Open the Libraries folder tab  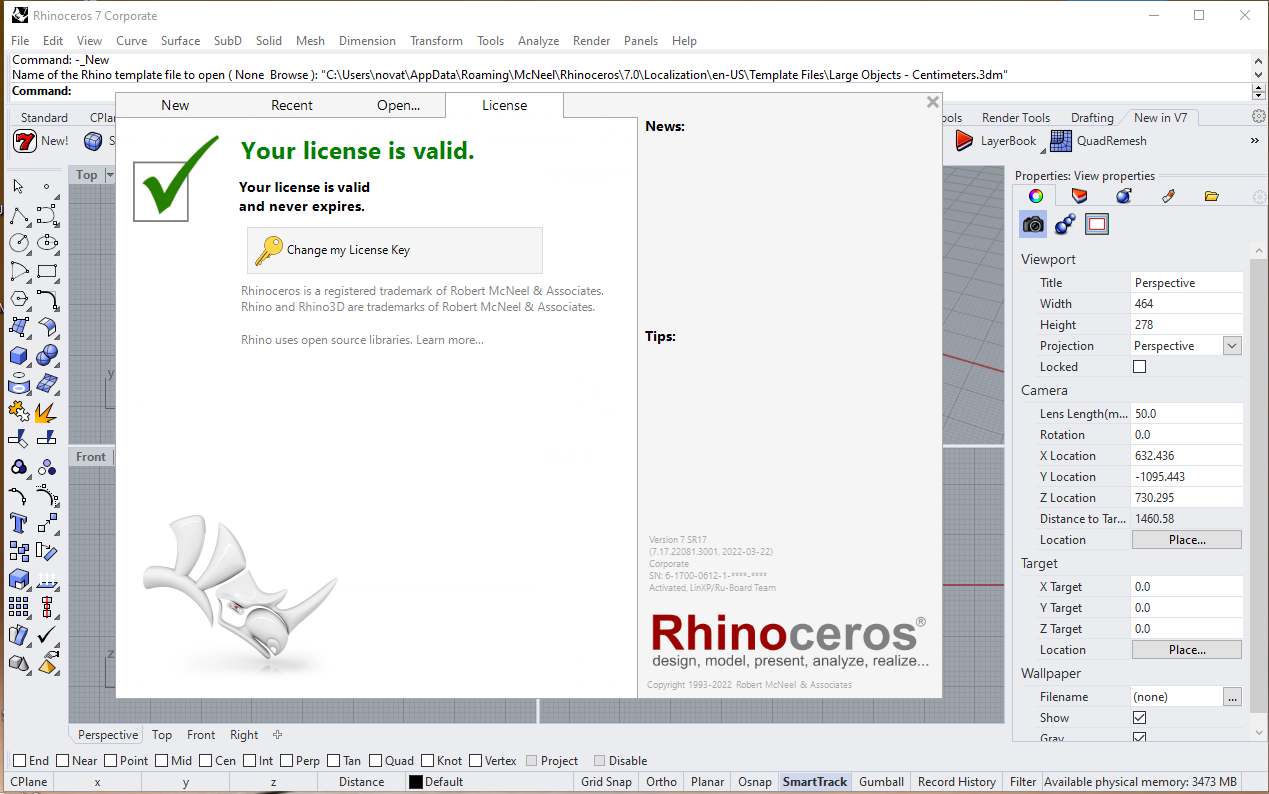click(1212, 196)
